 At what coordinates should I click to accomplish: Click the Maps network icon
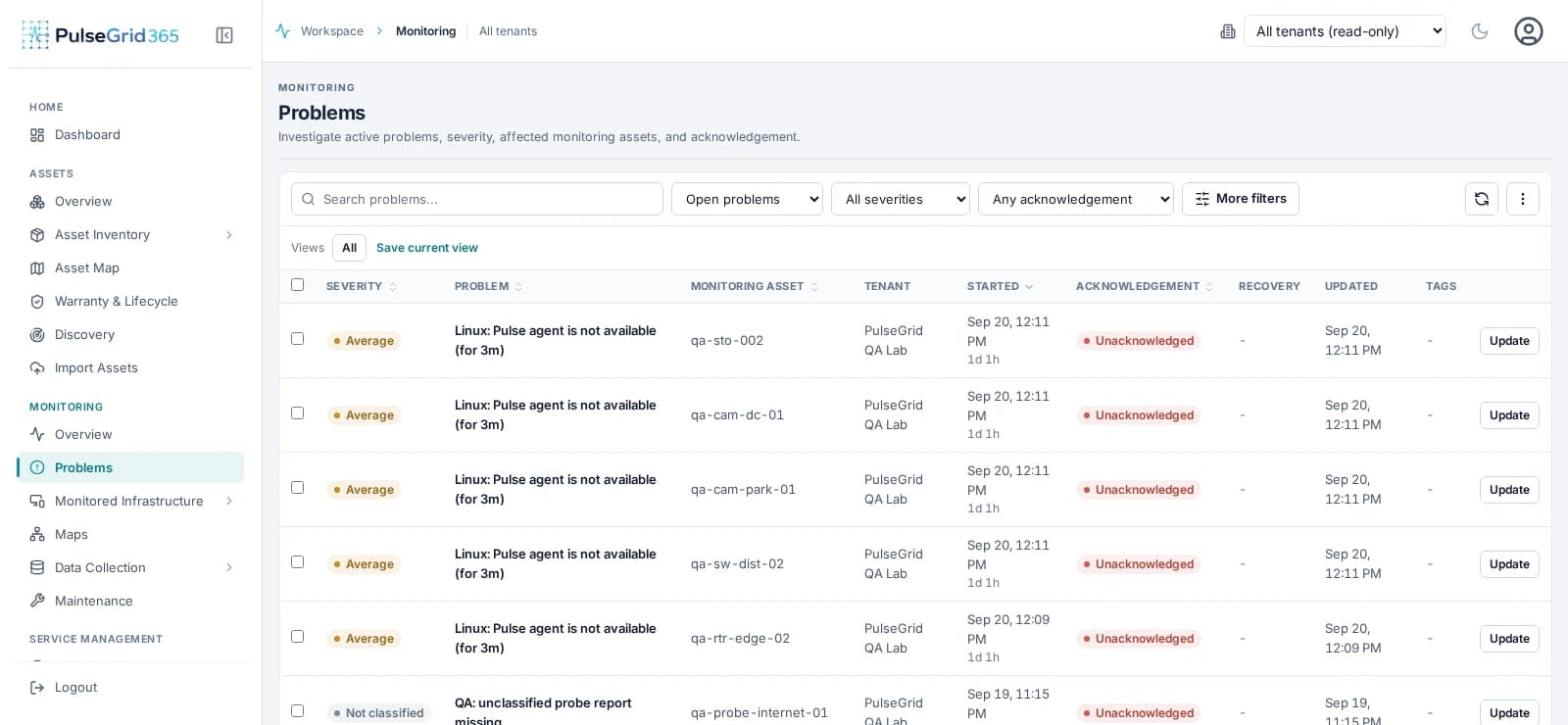37,535
